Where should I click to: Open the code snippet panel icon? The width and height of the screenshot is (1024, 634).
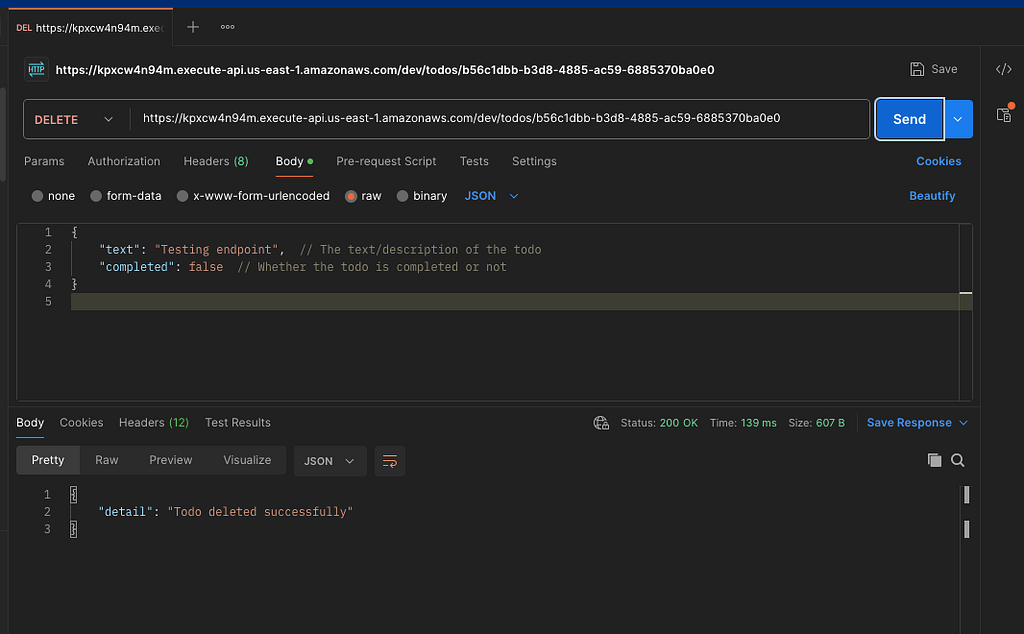(1004, 69)
